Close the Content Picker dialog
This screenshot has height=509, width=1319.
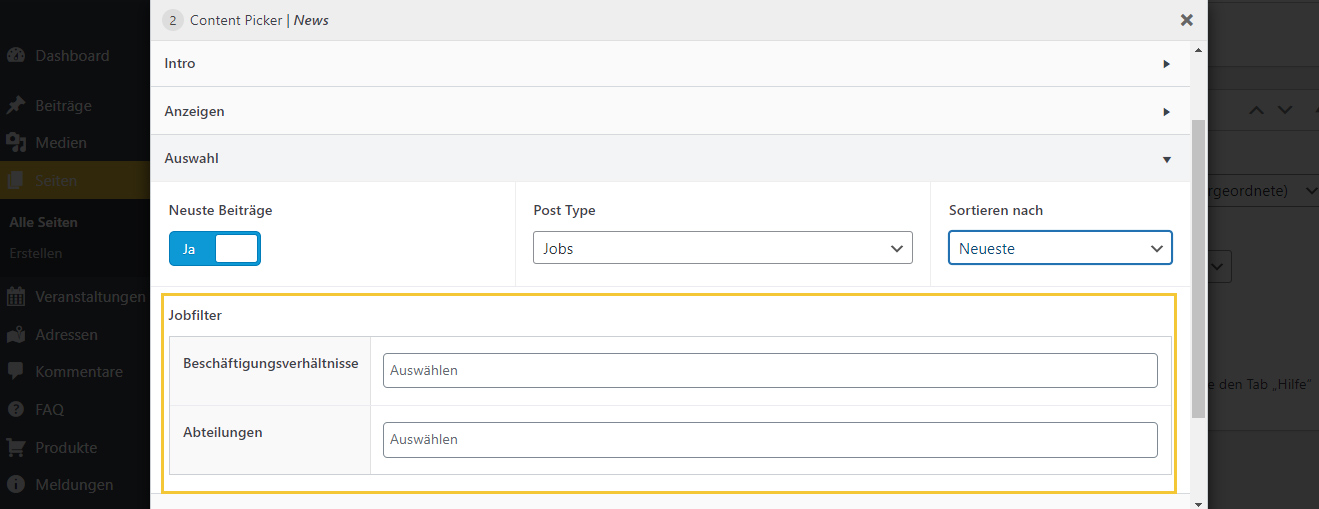point(1186,20)
